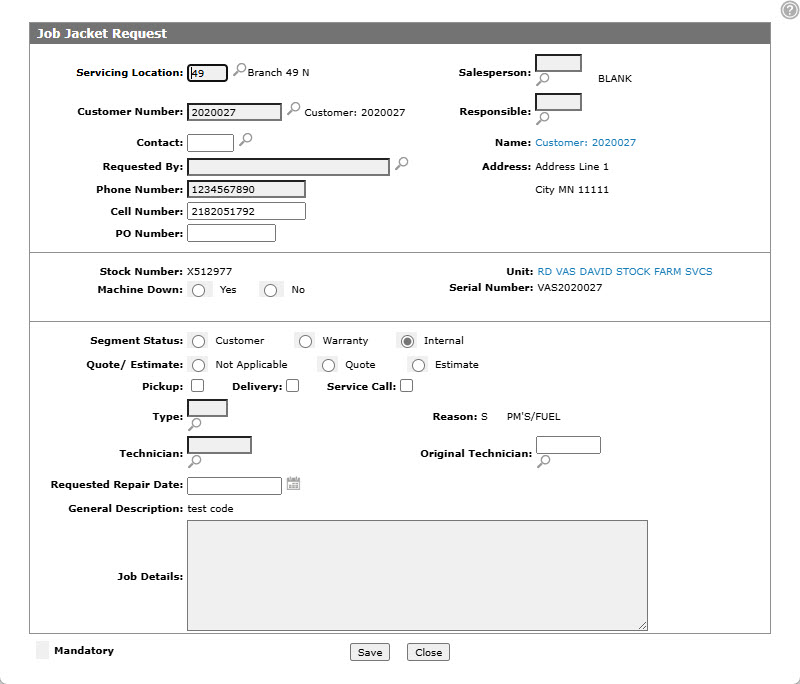This screenshot has width=800, height=684.
Task: Enable the Delivery checkbox
Action: click(292, 386)
